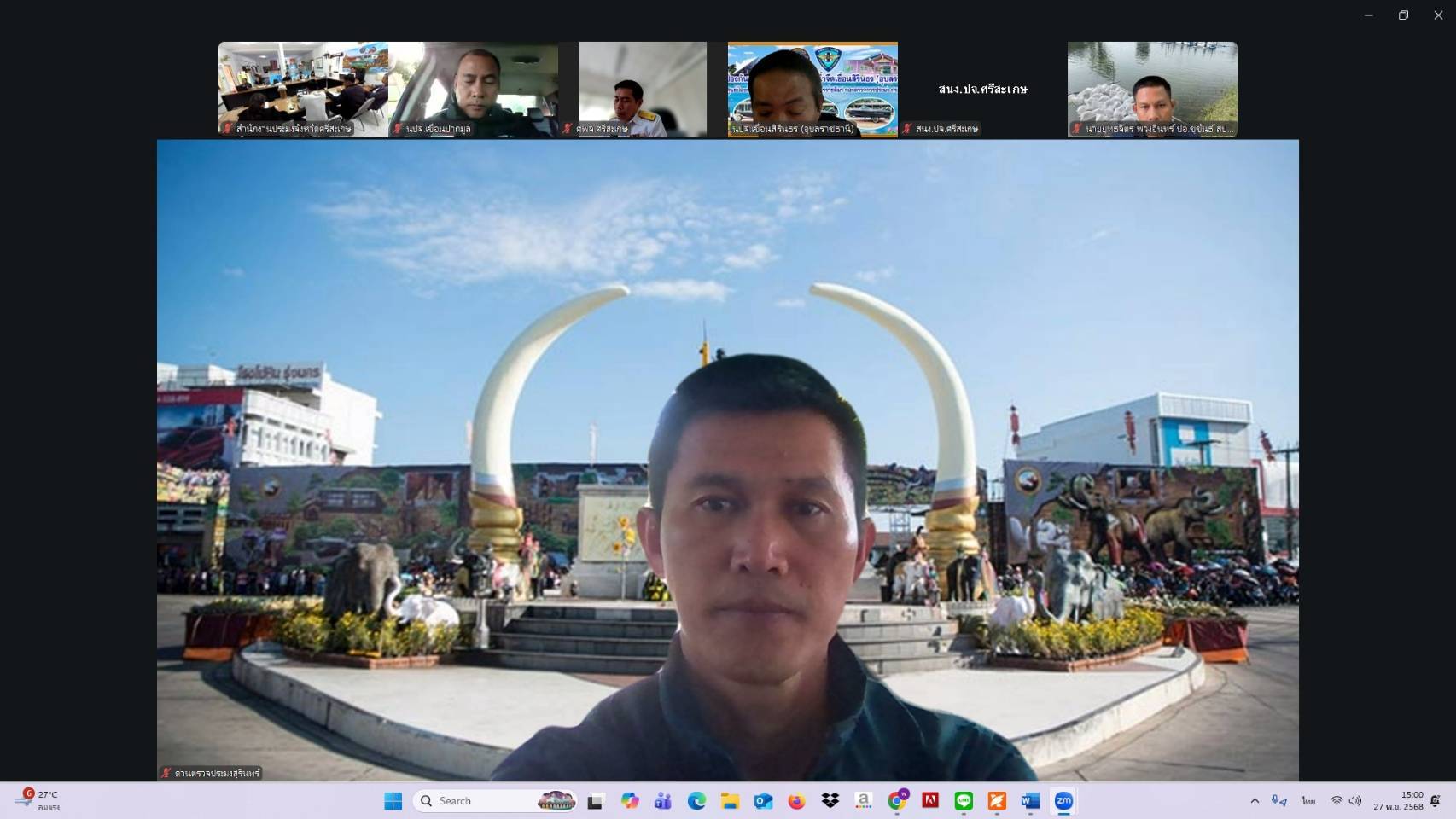The height and width of the screenshot is (819, 1456).
Task: Select the สนง.ปจ.ศรีสะเกษ participant tile
Action: (x=982, y=90)
